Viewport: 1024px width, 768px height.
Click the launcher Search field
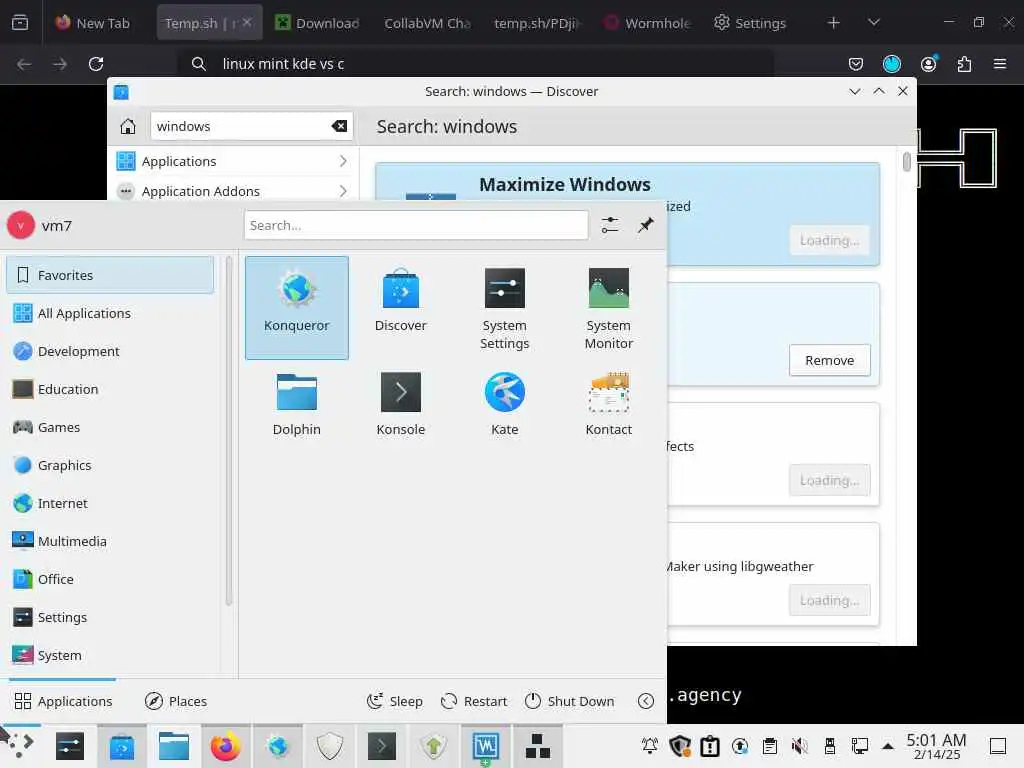coord(416,225)
